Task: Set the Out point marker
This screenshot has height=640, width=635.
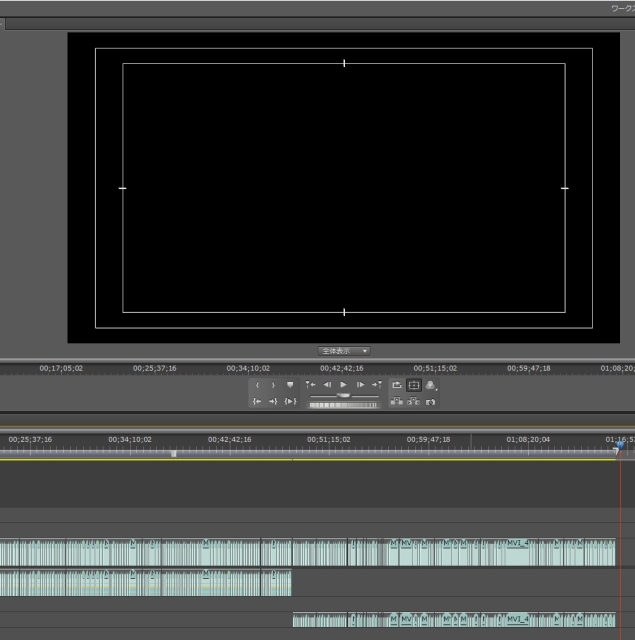Action: tap(273, 385)
